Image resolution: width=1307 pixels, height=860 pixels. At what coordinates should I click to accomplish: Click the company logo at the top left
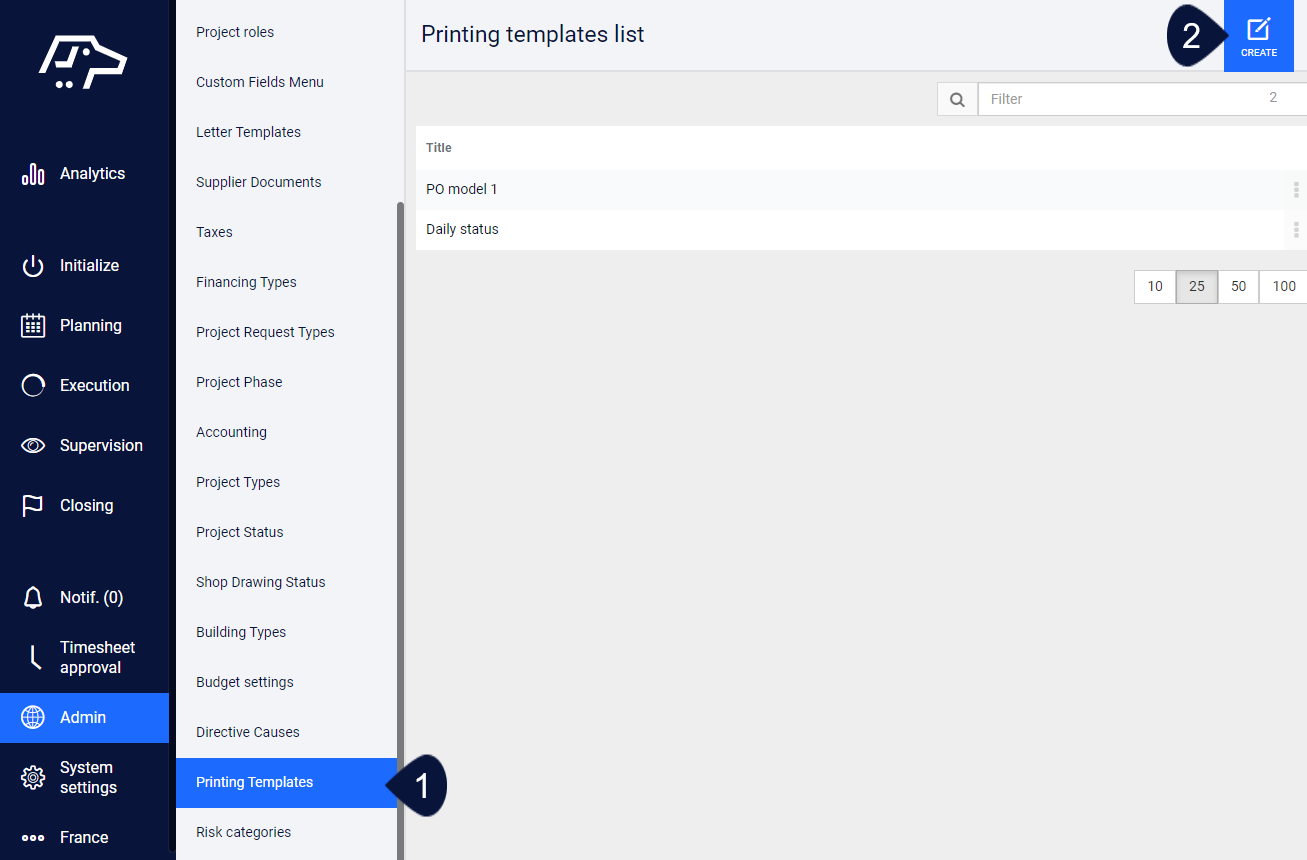(83, 62)
